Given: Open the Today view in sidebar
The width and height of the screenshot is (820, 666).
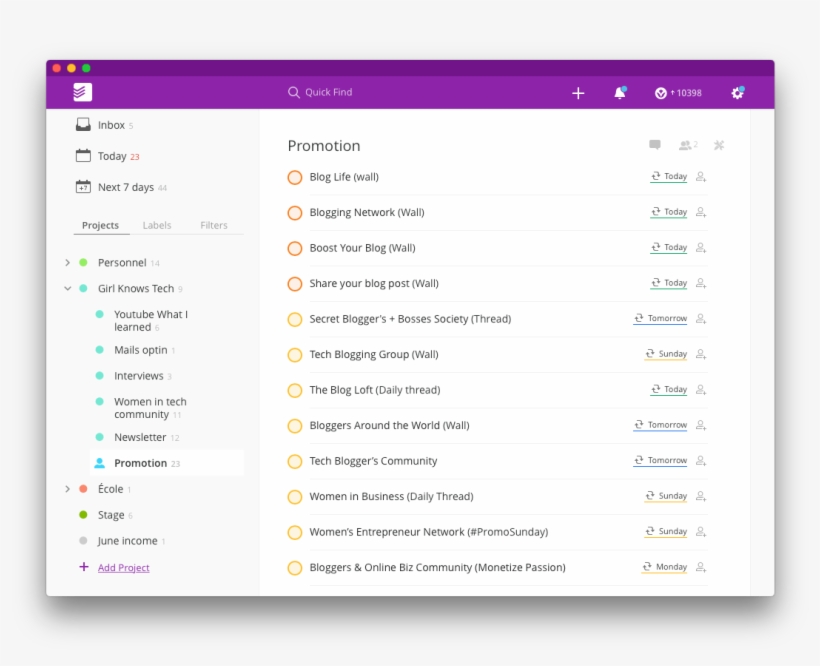Looking at the screenshot, I should [x=112, y=156].
